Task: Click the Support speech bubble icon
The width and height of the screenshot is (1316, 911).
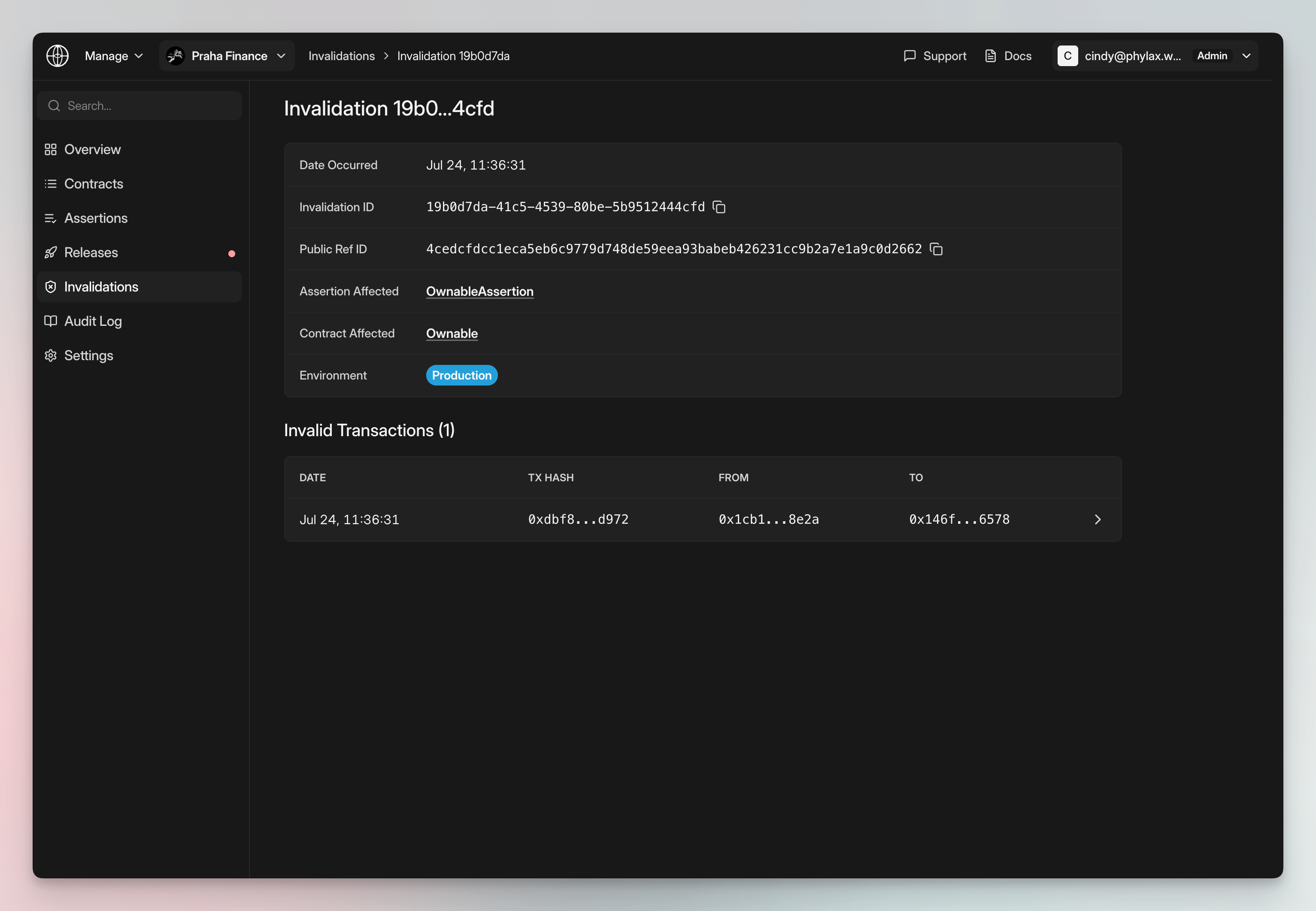Action: (910, 56)
